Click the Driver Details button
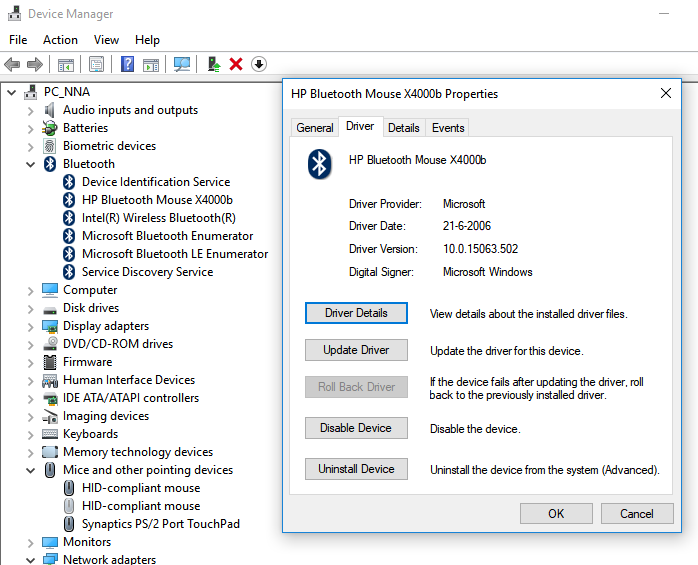The width and height of the screenshot is (698, 565). point(356,313)
